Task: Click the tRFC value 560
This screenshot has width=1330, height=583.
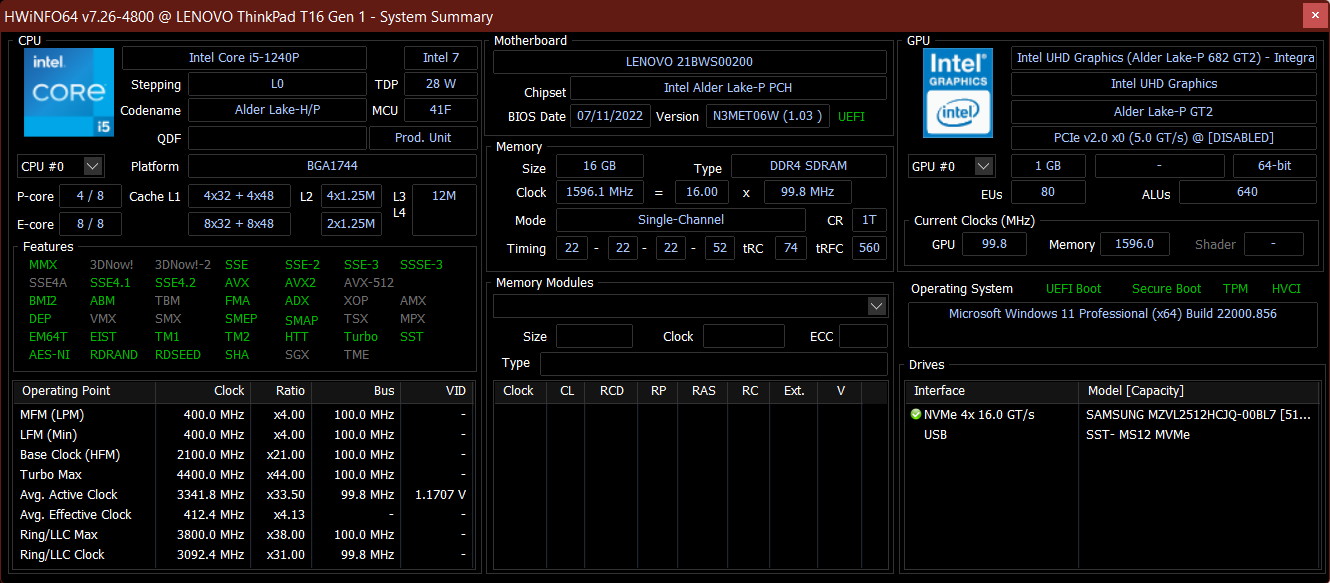Action: click(x=869, y=248)
